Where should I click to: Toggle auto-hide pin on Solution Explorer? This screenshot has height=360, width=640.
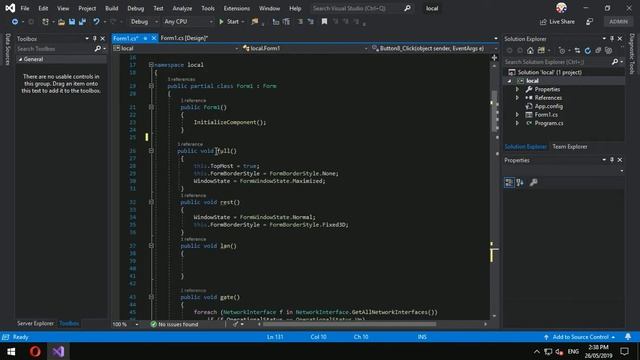(x=612, y=38)
